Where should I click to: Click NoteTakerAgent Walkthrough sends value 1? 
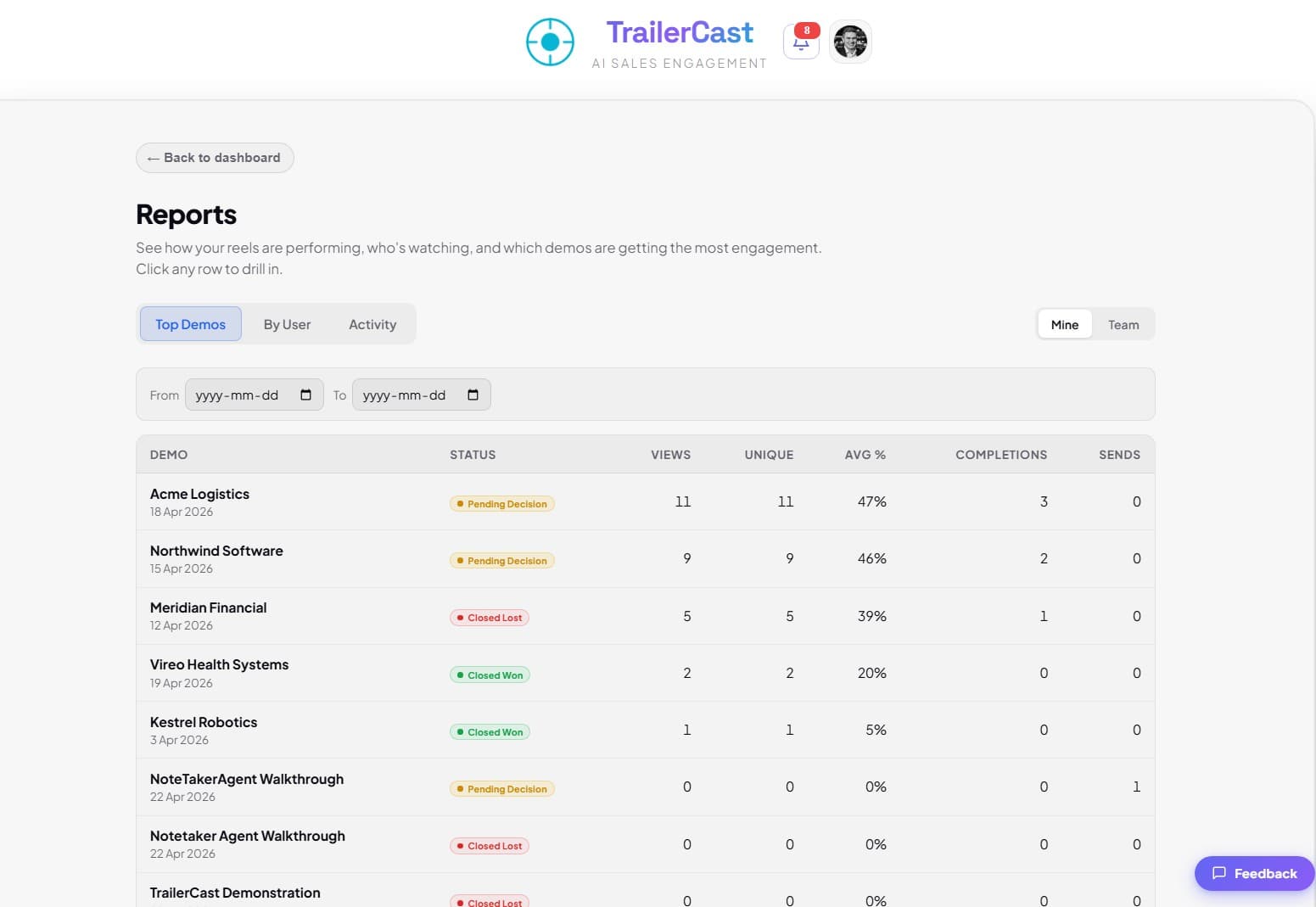[x=1136, y=787]
